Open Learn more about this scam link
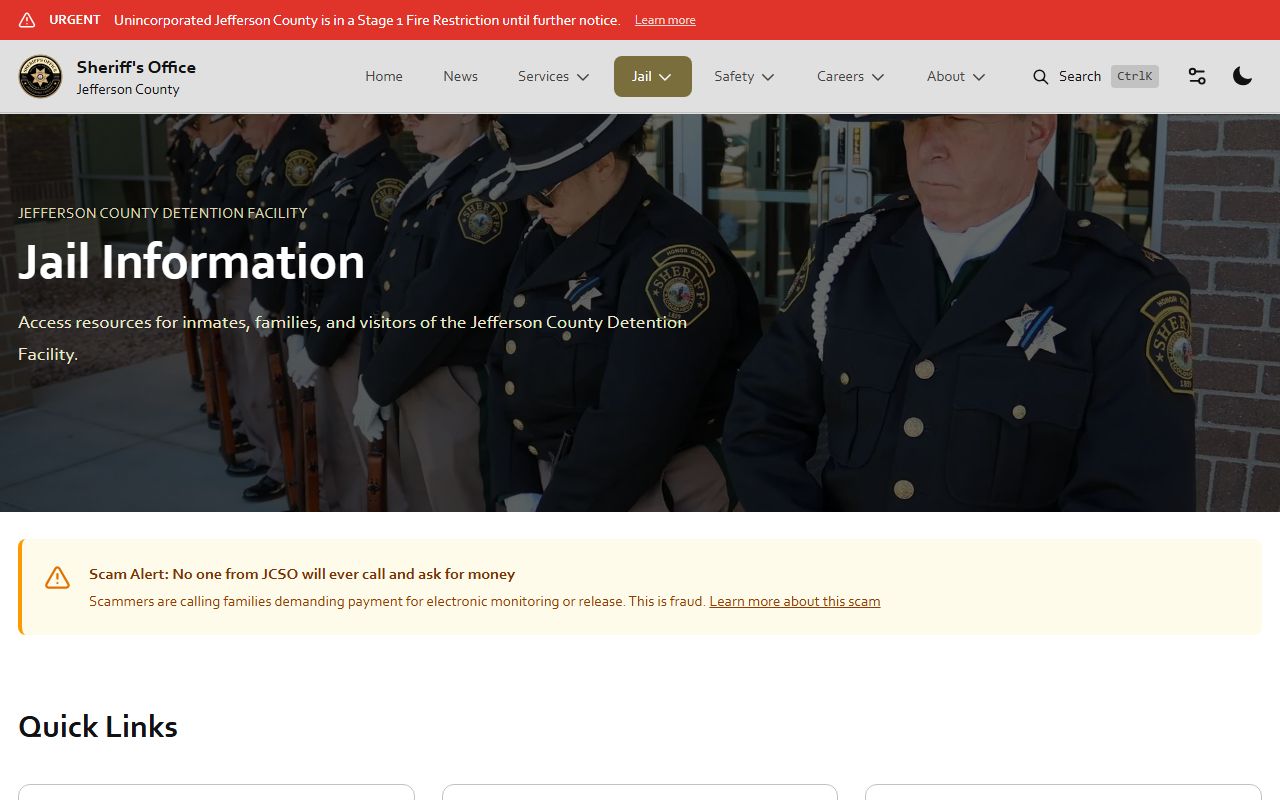The height and width of the screenshot is (800, 1280). pyautogui.click(x=795, y=601)
